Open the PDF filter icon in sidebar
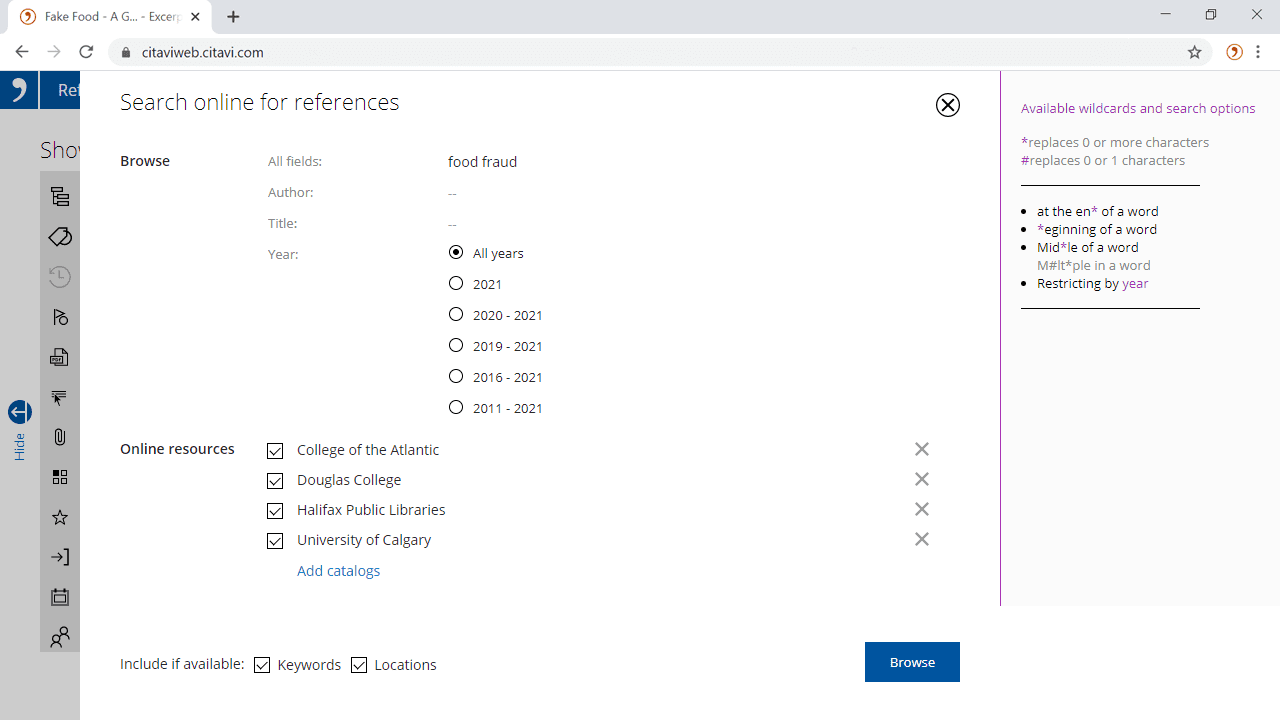Image resolution: width=1280 pixels, height=720 pixels. click(60, 357)
